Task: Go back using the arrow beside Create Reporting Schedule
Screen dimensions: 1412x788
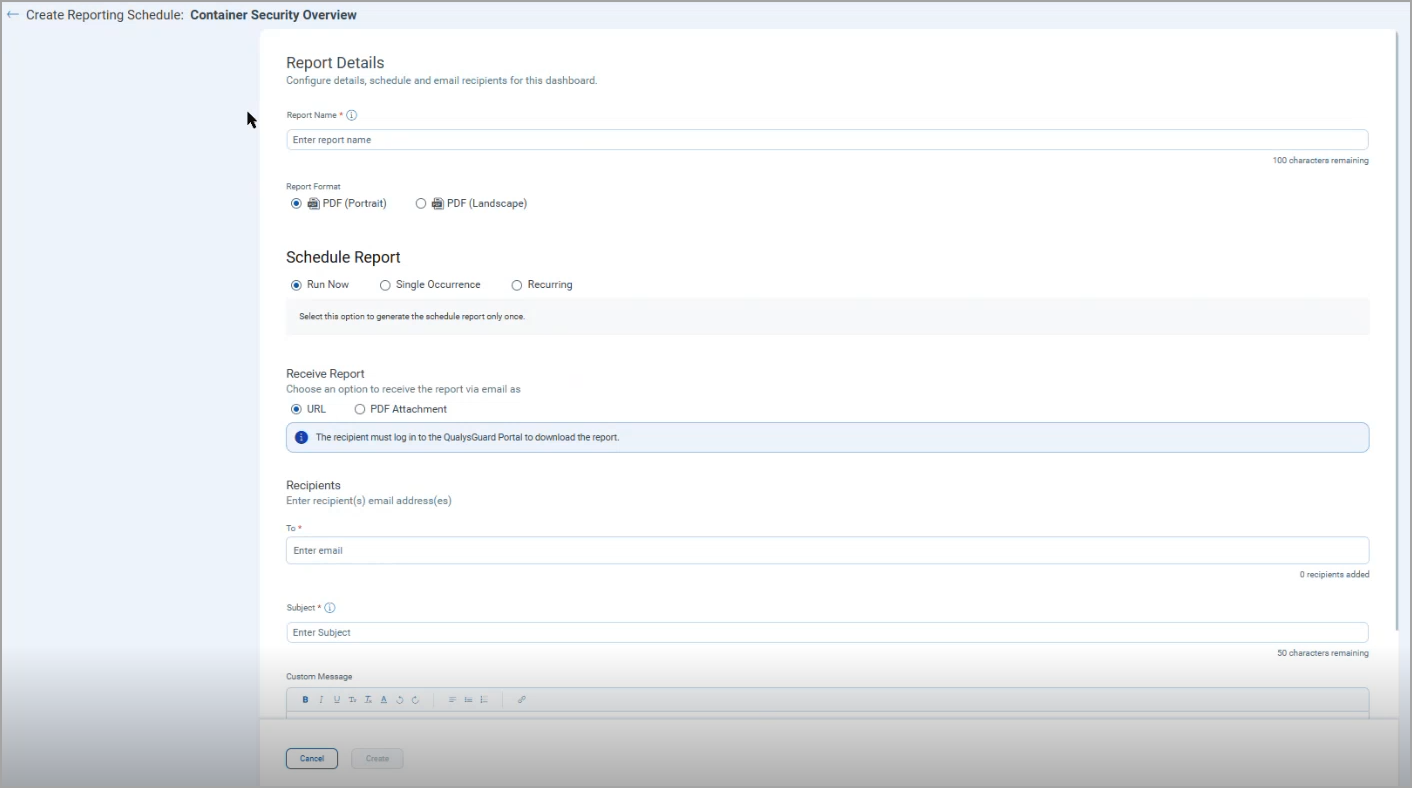Action: (x=13, y=15)
